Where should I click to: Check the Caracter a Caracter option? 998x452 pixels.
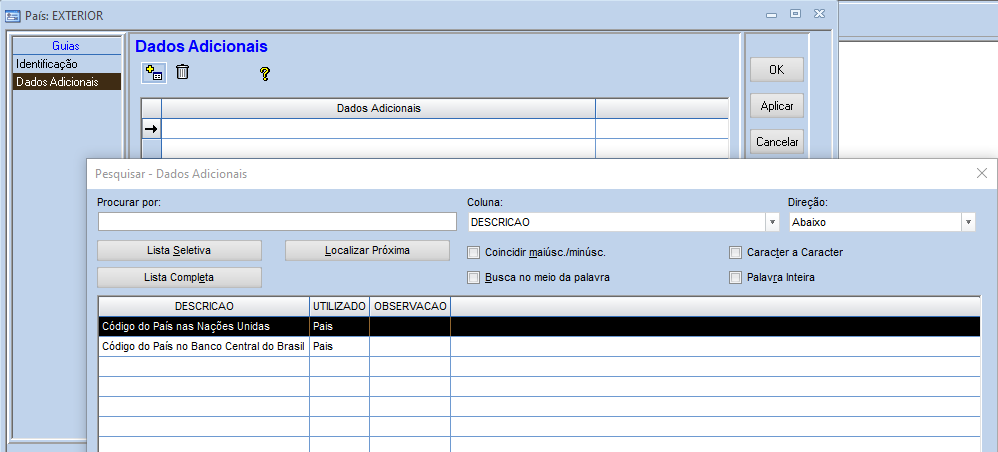(736, 252)
